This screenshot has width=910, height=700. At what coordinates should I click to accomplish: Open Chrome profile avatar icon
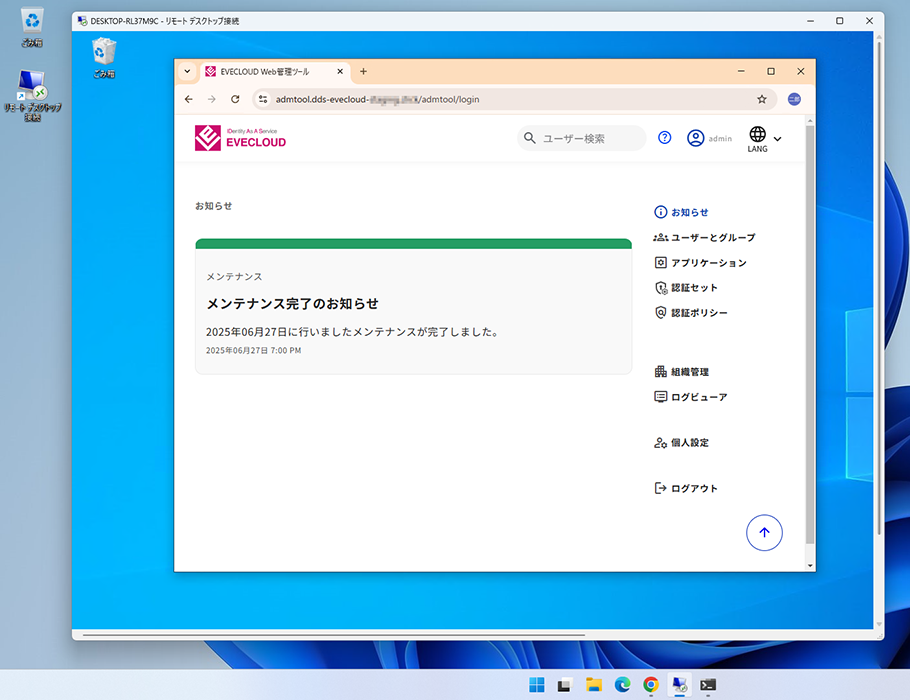[x=794, y=99]
